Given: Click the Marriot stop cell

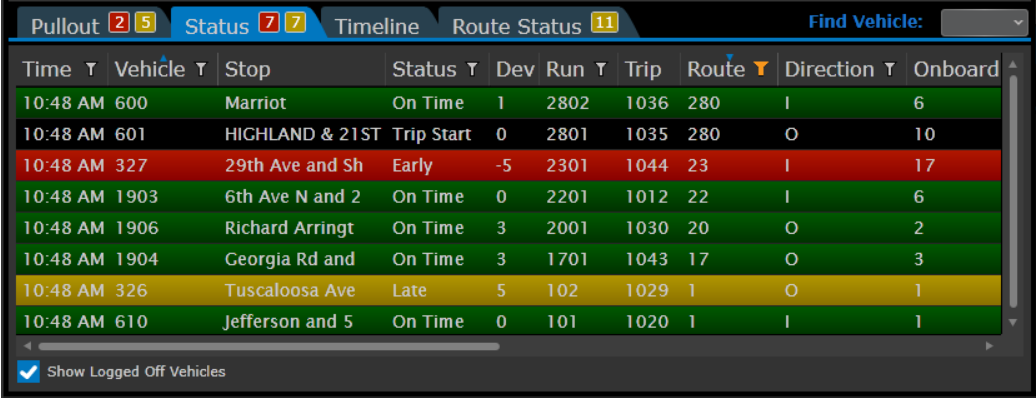Looking at the screenshot, I should 255,103.
